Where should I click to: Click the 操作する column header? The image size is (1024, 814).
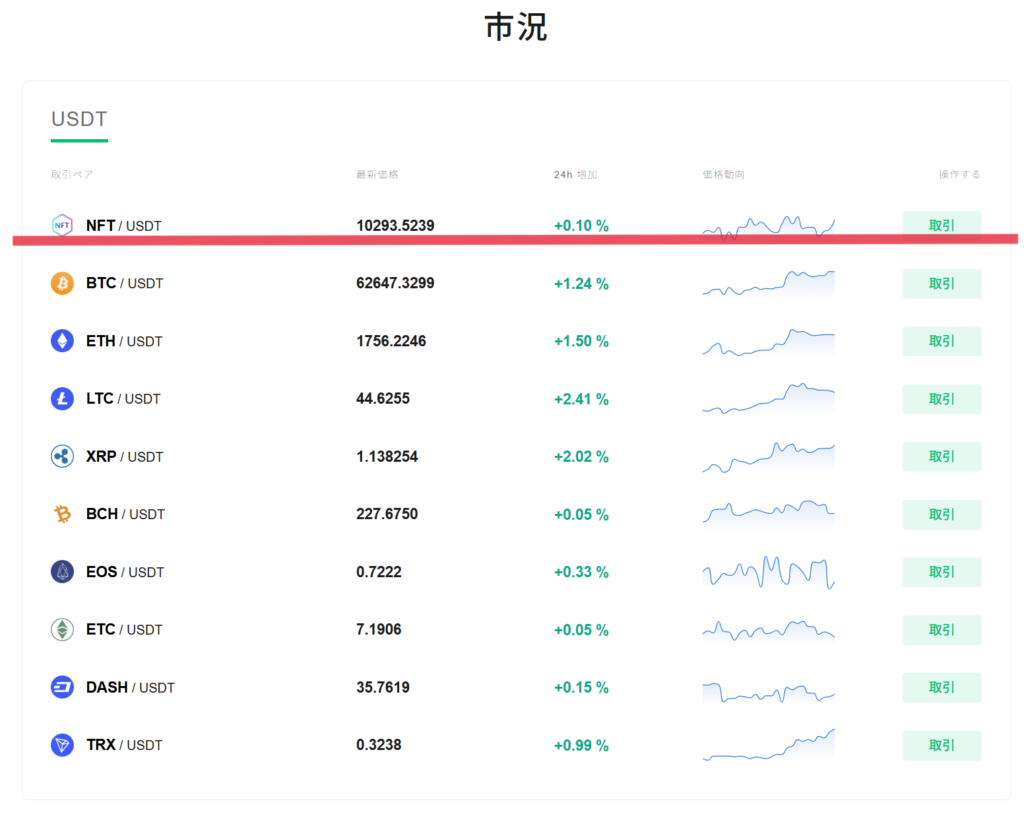click(959, 174)
